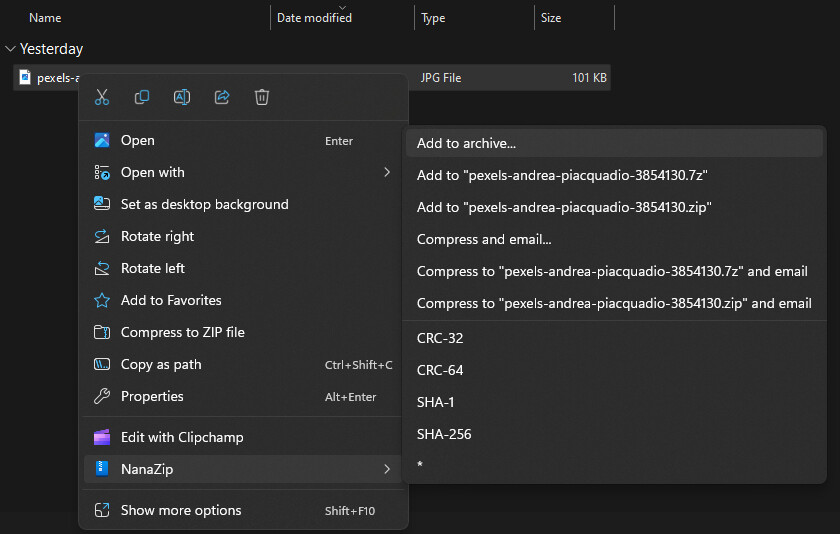The height and width of the screenshot is (534, 840).
Task: Choose Compress to ZIP file
Action: (182, 332)
